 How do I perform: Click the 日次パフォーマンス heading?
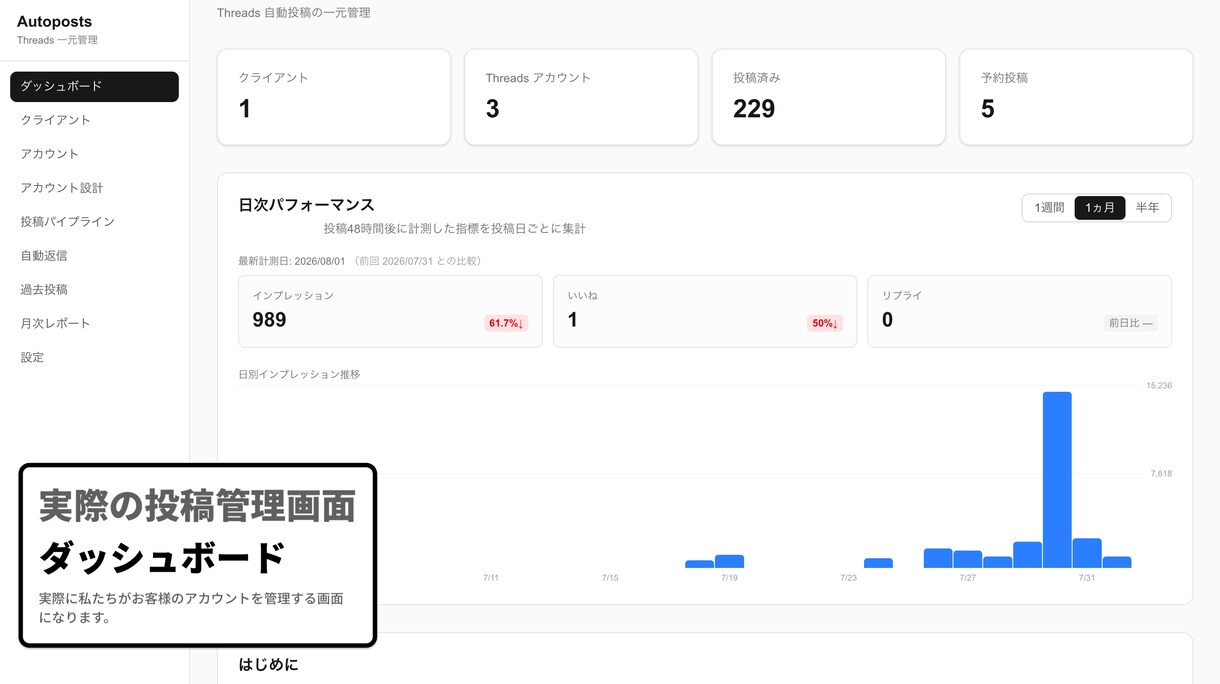click(306, 205)
